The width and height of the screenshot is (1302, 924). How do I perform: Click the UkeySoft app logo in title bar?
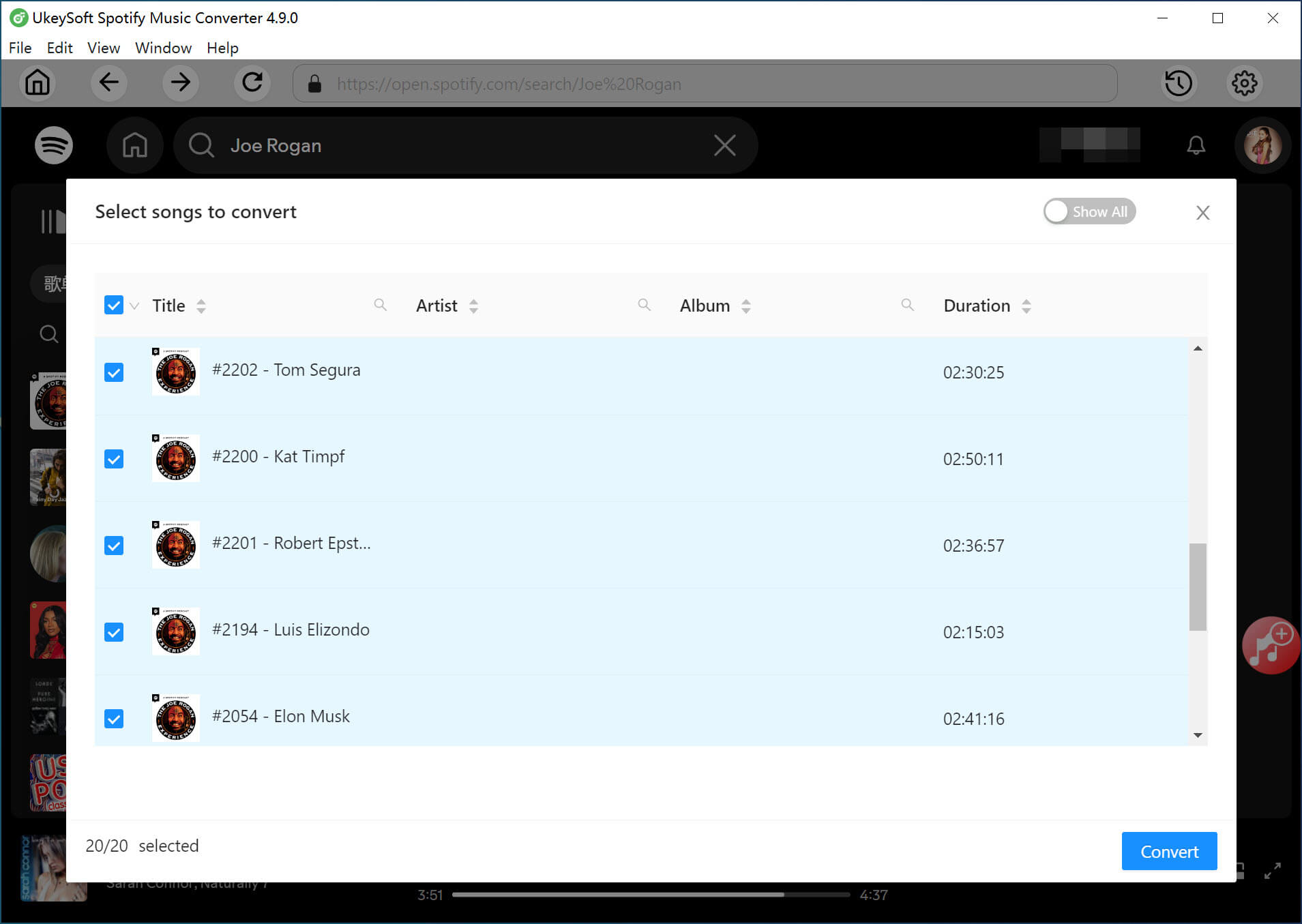[18, 18]
